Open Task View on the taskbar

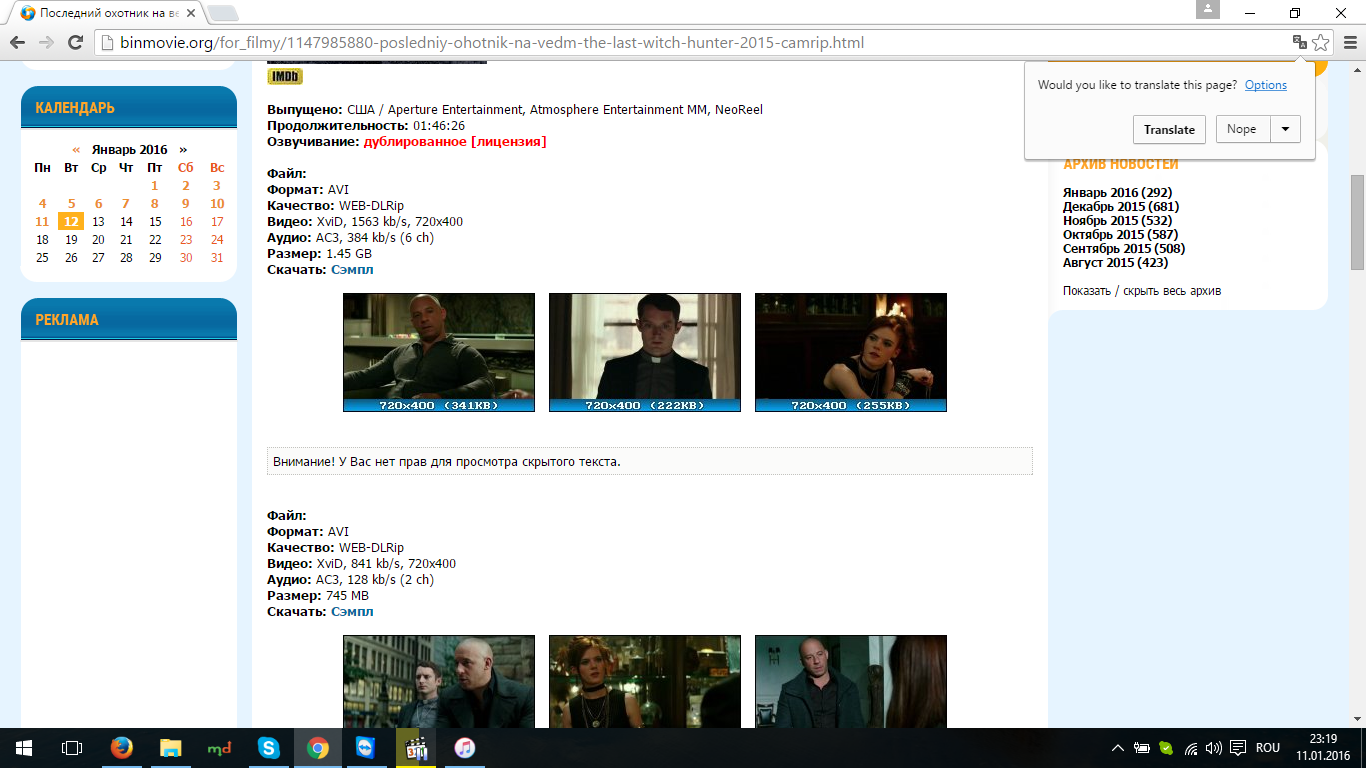tap(72, 748)
